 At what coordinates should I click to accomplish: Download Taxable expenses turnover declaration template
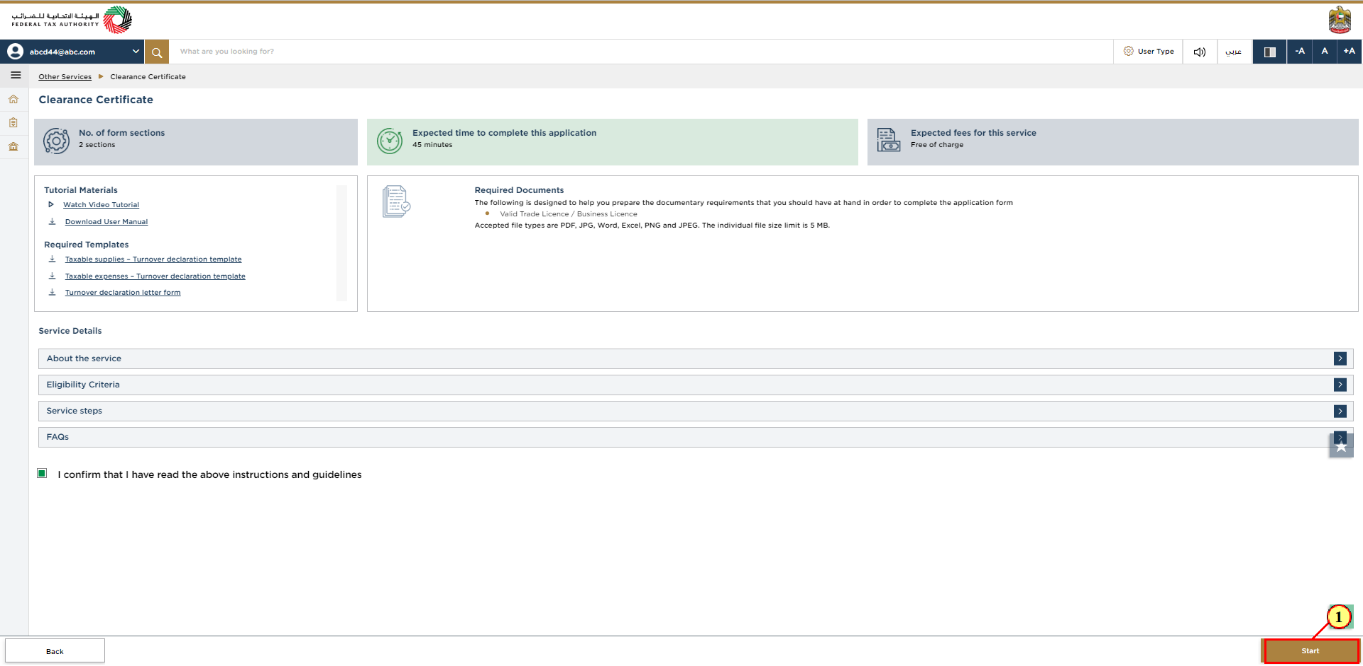[155, 276]
